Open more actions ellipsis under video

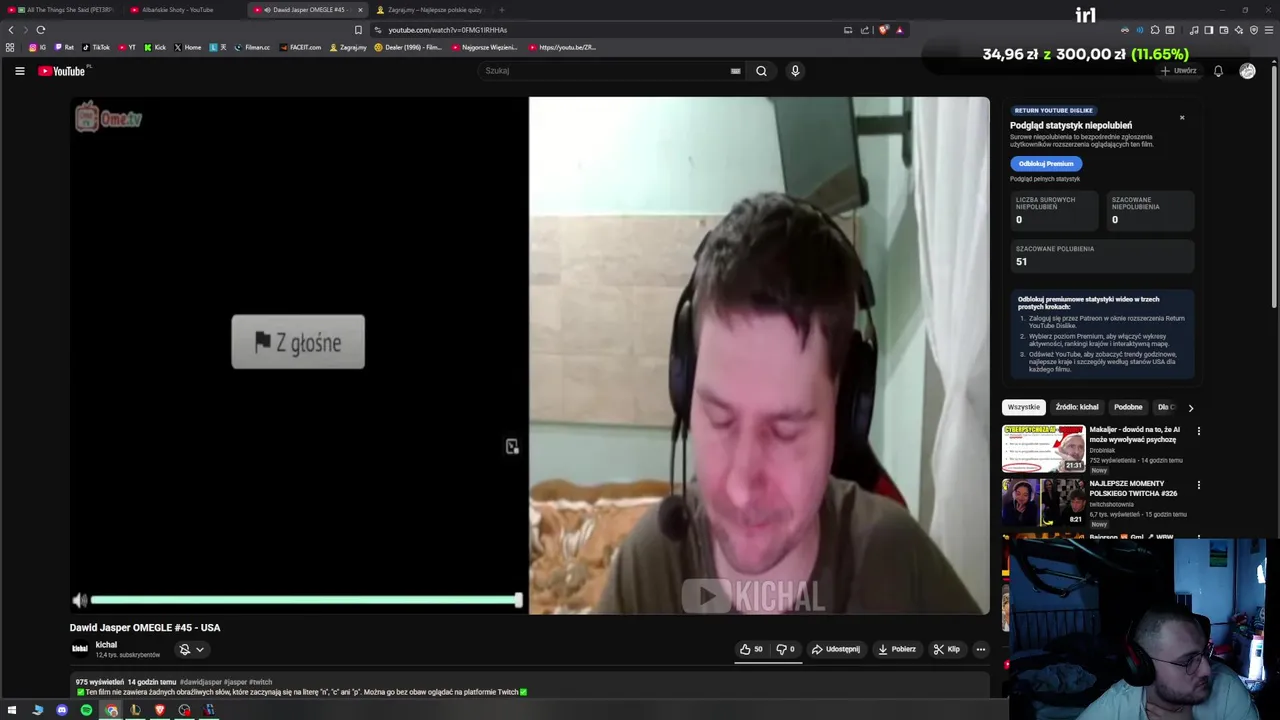(x=980, y=649)
